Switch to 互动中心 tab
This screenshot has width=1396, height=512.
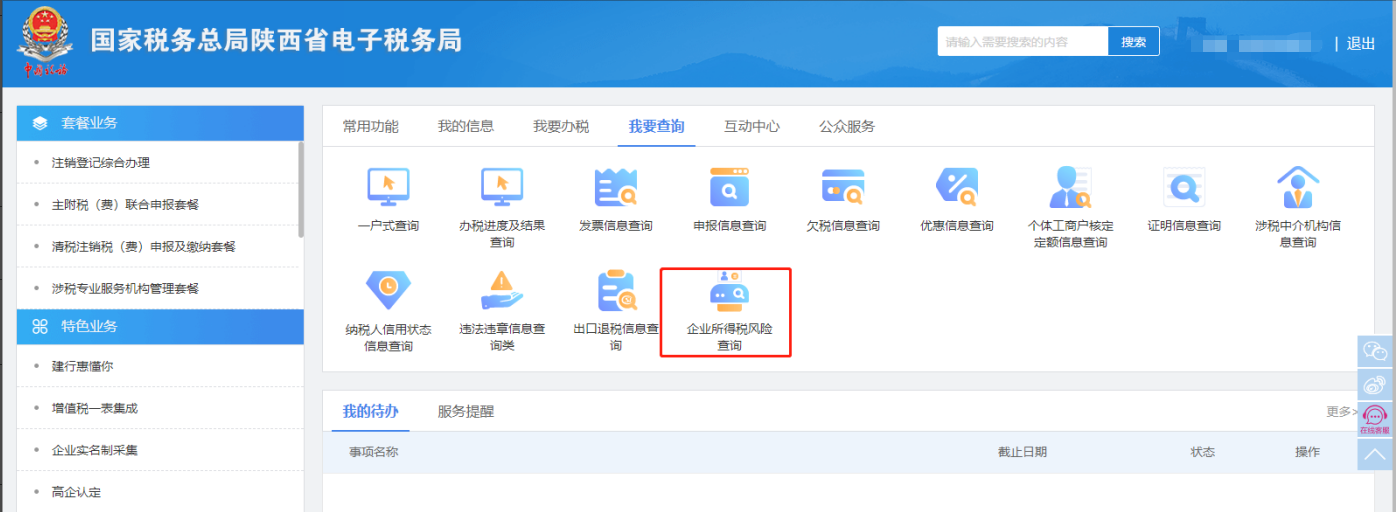click(752, 126)
